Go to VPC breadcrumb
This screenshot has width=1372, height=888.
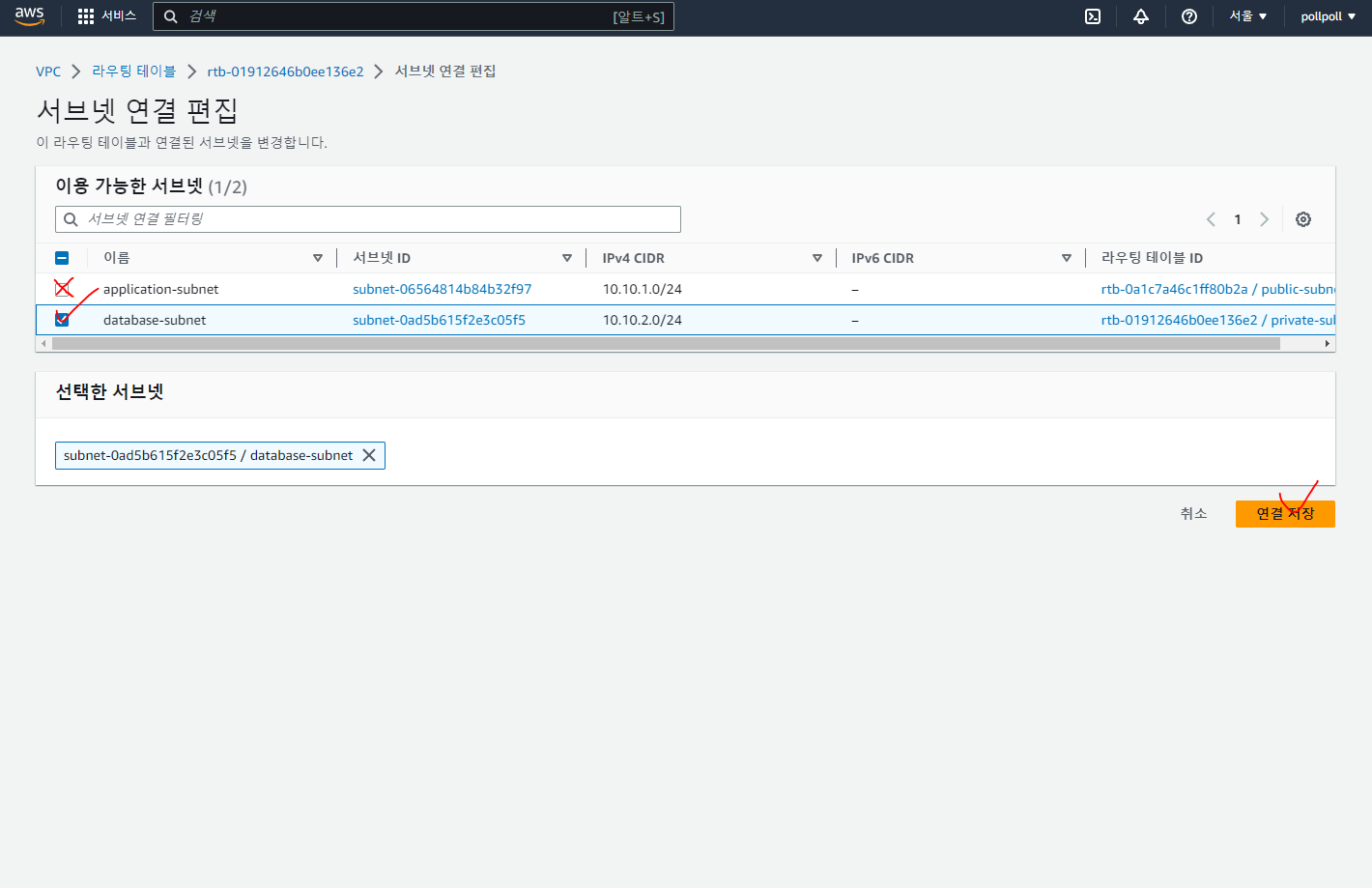click(x=48, y=72)
